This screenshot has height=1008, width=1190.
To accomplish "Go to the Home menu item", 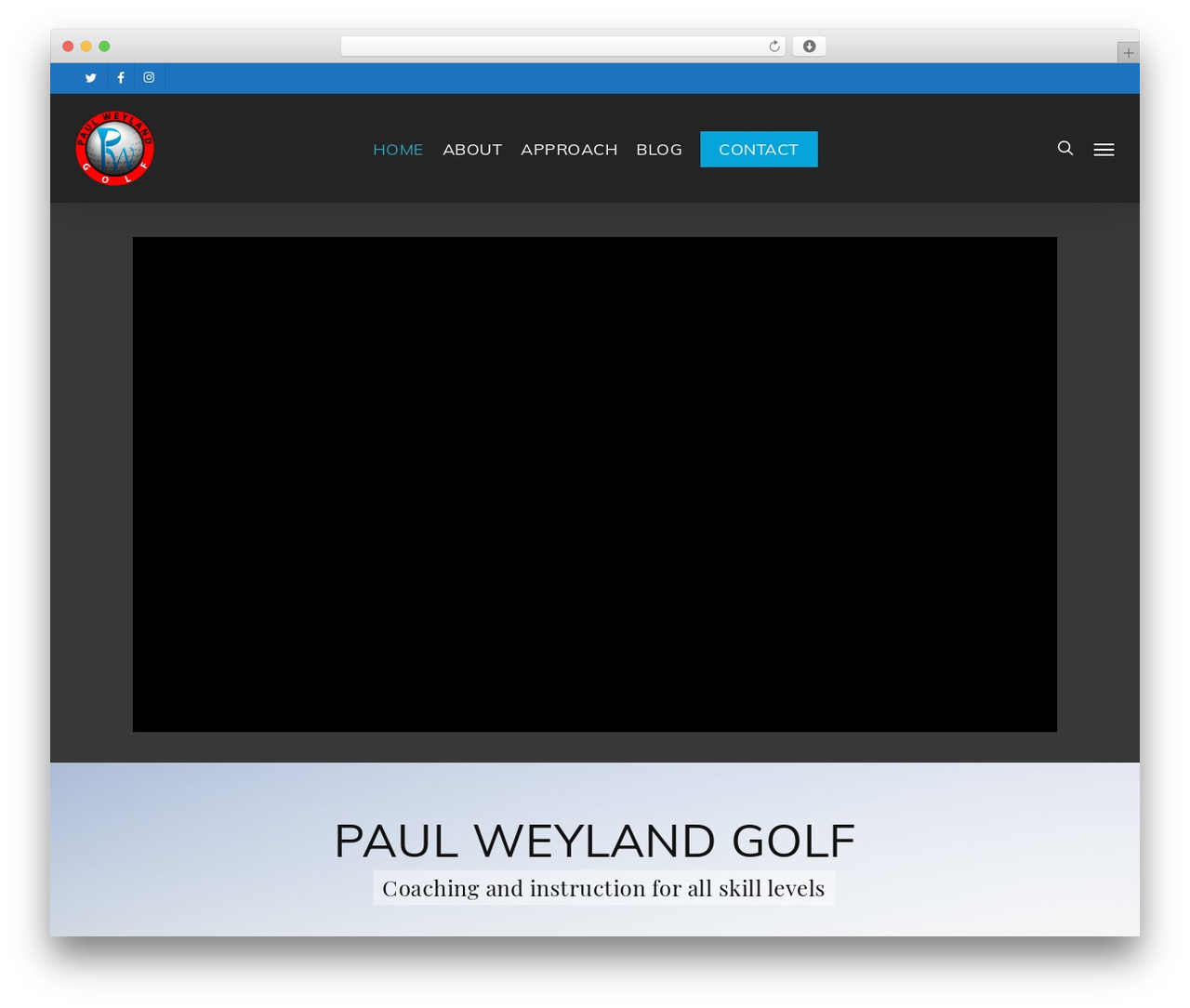I will [x=398, y=150].
